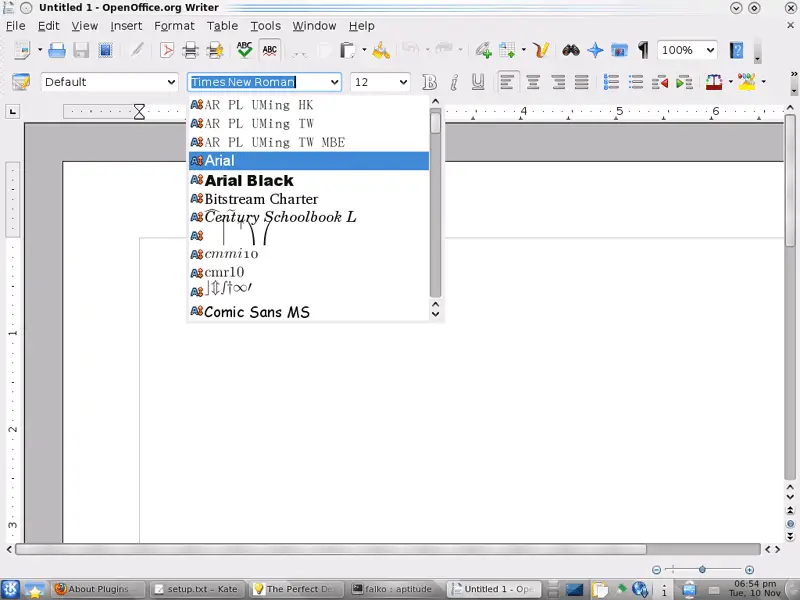Insert a Hyperlink
Screen dimensions: 800x600
pyautogui.click(x=483, y=50)
